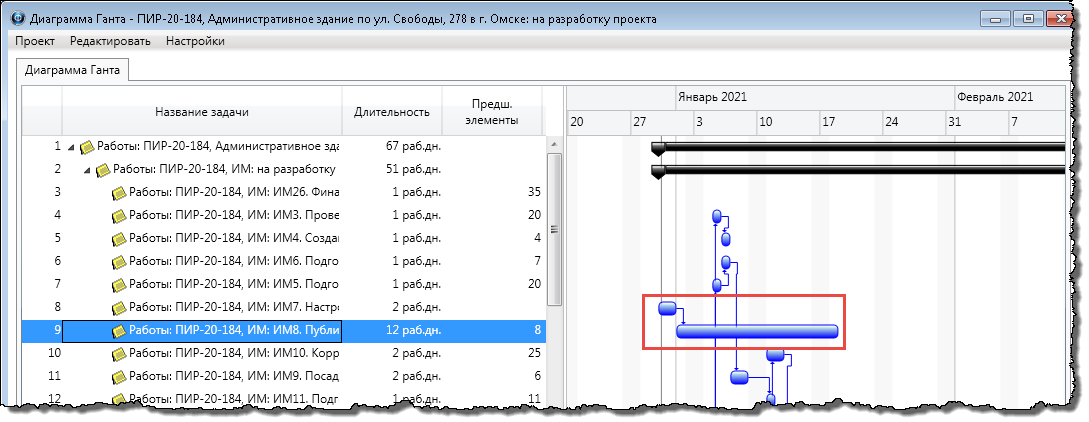Screen dimensions: 1089x422
Task: Click the folder icon of task row 5
Action: click(x=119, y=239)
